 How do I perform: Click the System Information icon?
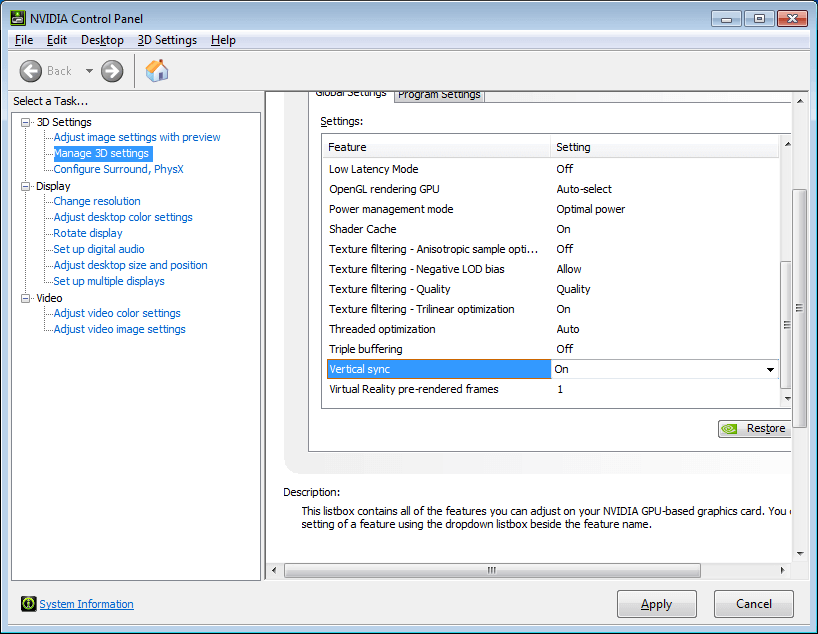click(x=29, y=604)
